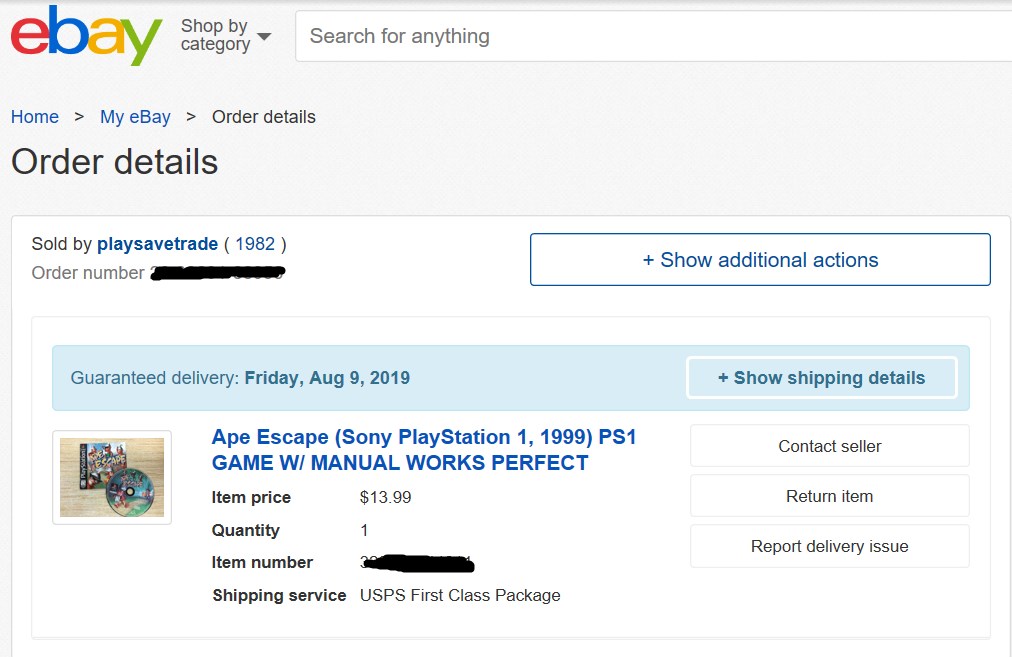Expand 'Show additional actions'

coord(760,260)
